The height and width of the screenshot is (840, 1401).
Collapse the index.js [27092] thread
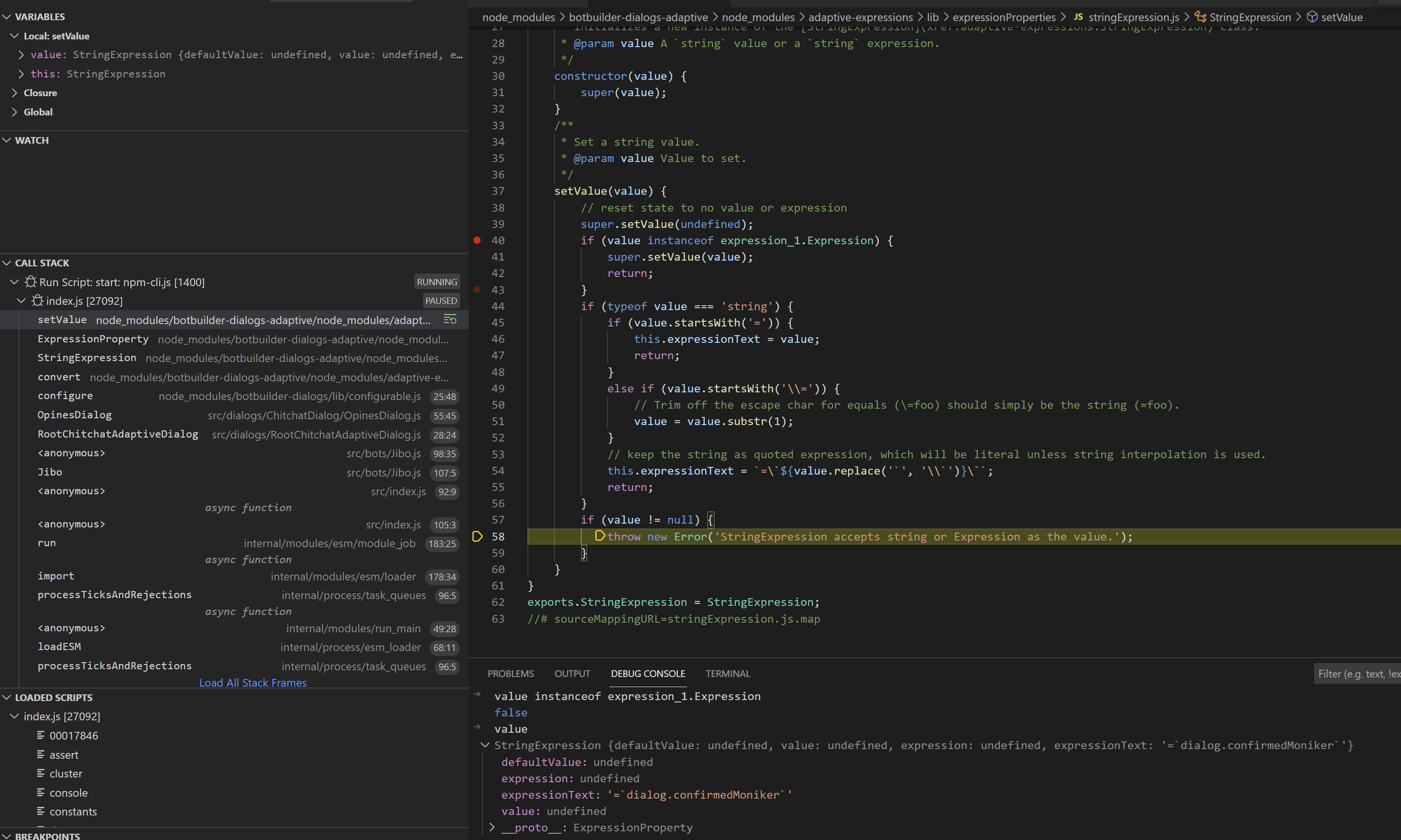tap(22, 301)
